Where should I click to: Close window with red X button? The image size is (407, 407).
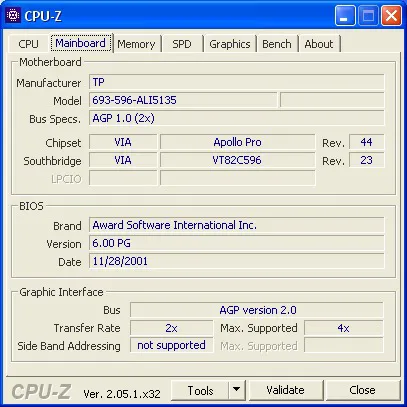point(391,15)
